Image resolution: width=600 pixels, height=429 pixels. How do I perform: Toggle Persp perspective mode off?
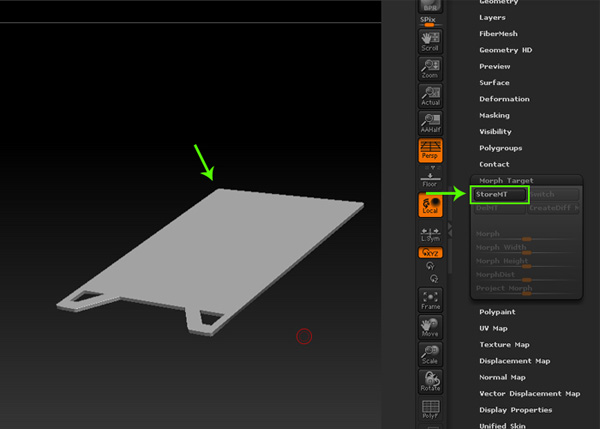click(x=430, y=151)
